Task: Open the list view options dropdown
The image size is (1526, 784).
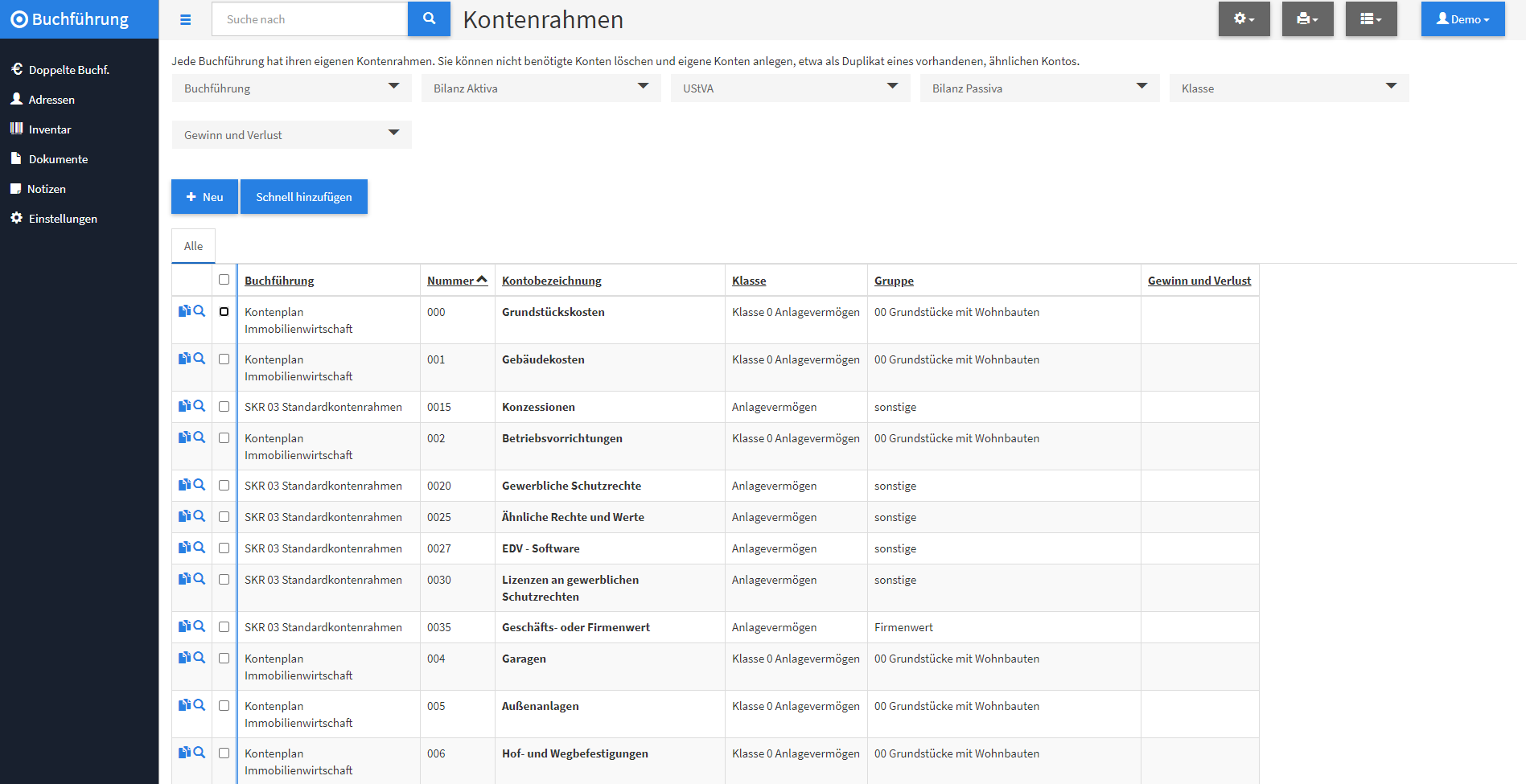Action: [1371, 18]
